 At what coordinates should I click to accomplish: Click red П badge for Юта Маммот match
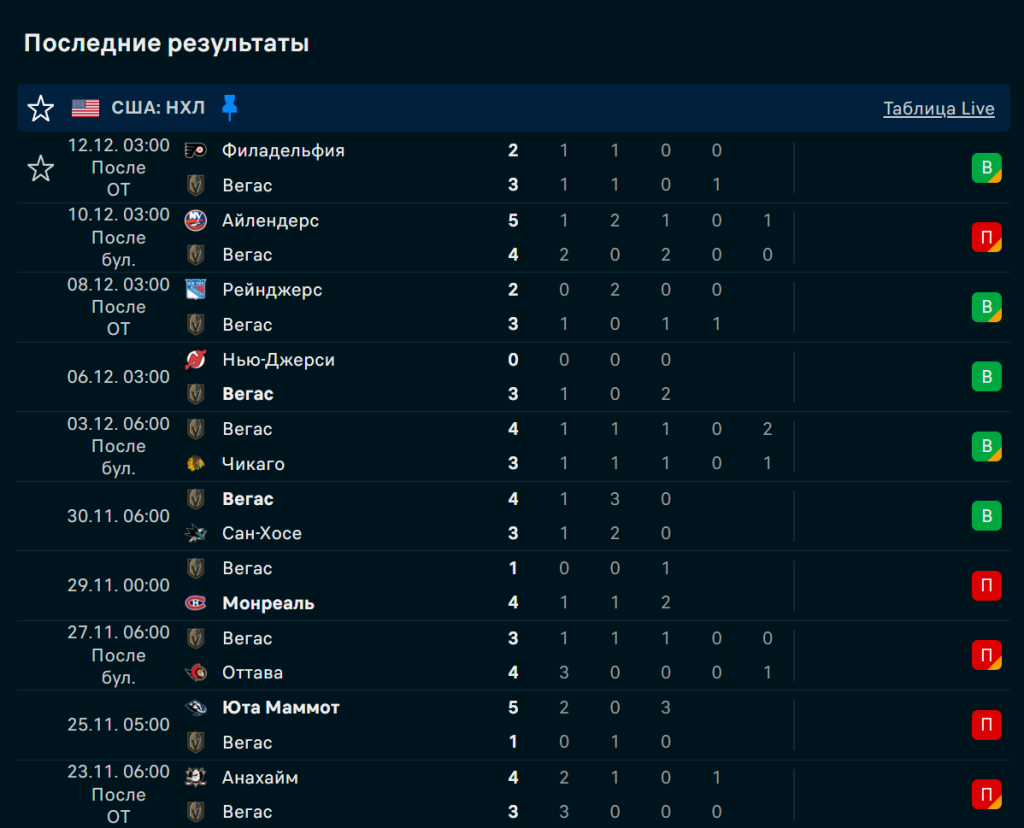click(986, 725)
